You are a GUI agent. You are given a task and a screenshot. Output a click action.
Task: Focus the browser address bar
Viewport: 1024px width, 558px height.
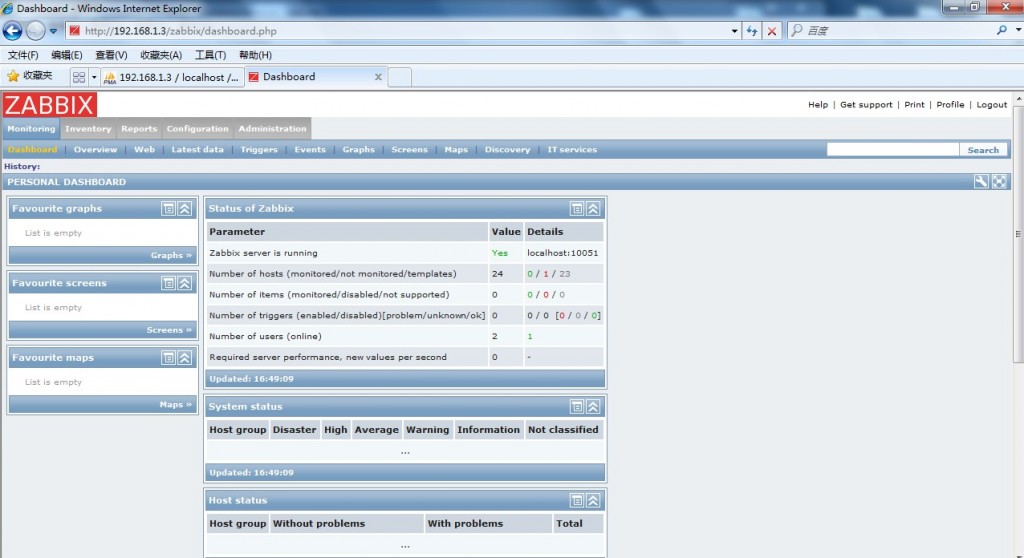(x=398, y=31)
